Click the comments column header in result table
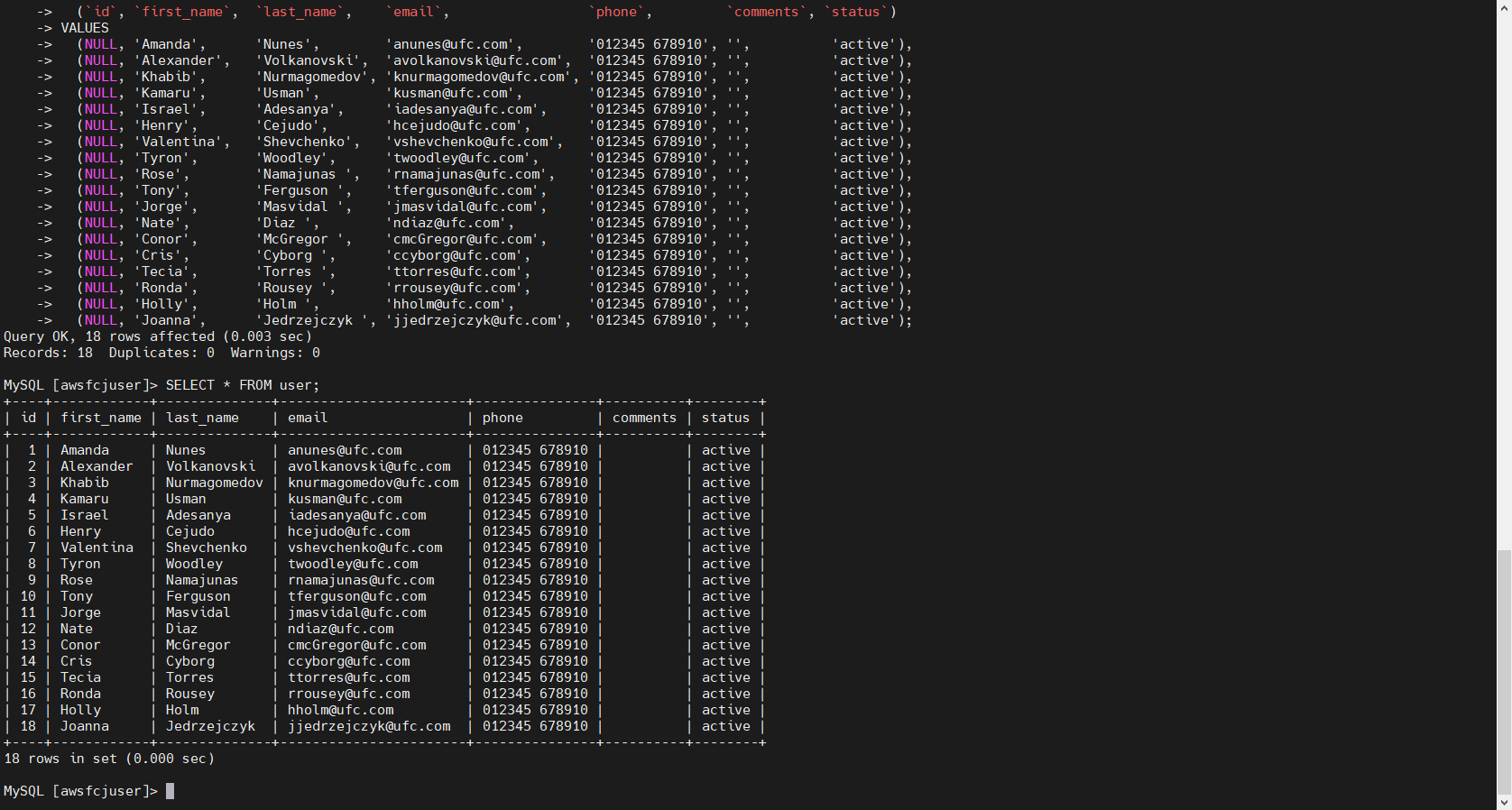The height and width of the screenshot is (810, 1512). (x=644, y=418)
